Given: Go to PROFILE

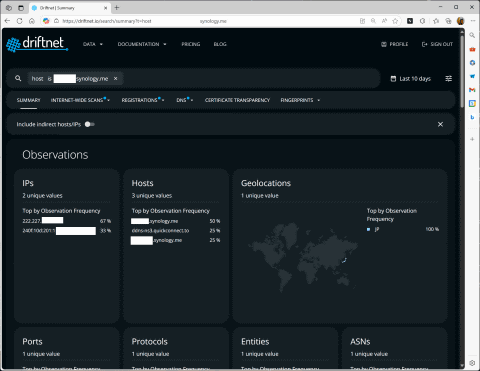Looking at the screenshot, I should (x=395, y=44).
